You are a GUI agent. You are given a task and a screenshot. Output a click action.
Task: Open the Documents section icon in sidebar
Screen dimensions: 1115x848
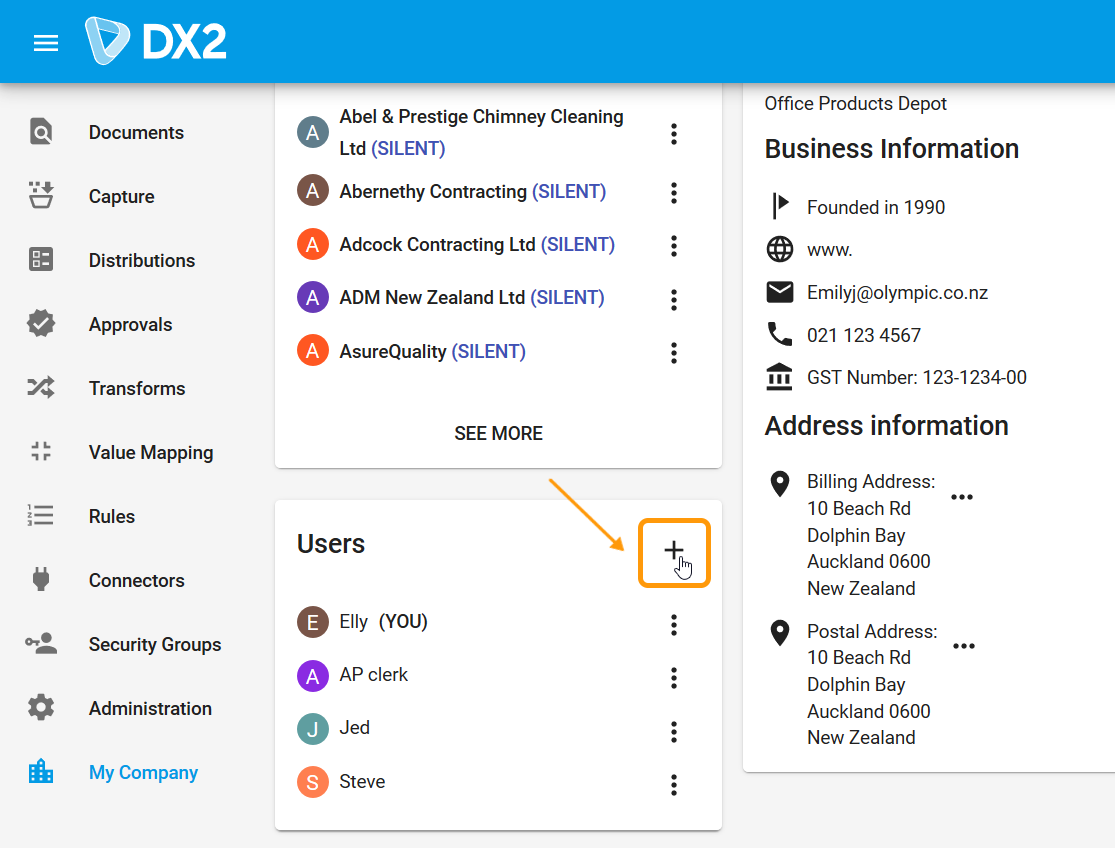tap(40, 131)
